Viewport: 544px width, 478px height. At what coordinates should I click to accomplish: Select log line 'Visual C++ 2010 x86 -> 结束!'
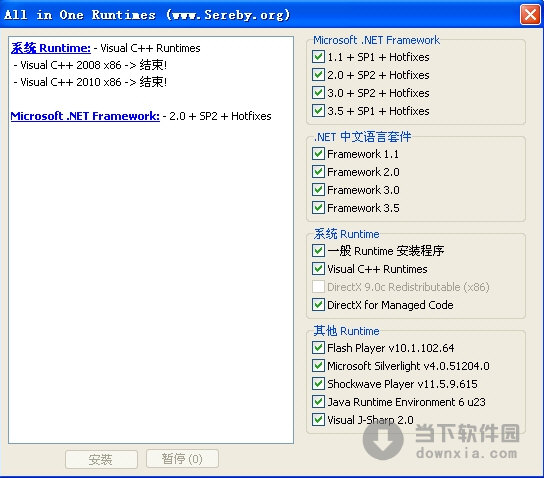click(90, 82)
